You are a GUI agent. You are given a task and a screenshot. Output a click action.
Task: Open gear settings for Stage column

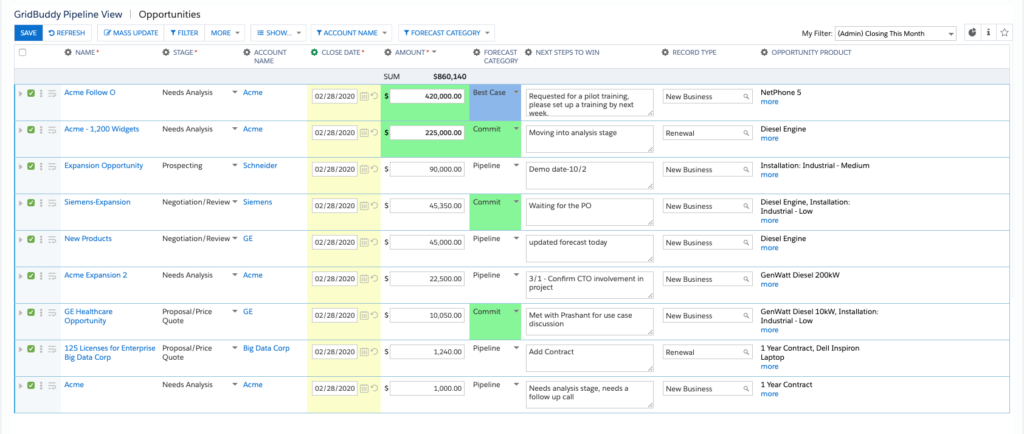coord(166,53)
